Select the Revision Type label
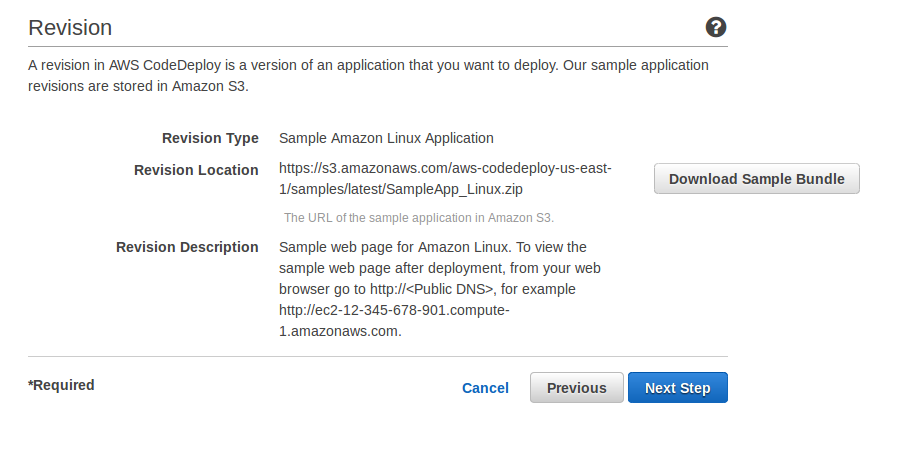 [210, 138]
